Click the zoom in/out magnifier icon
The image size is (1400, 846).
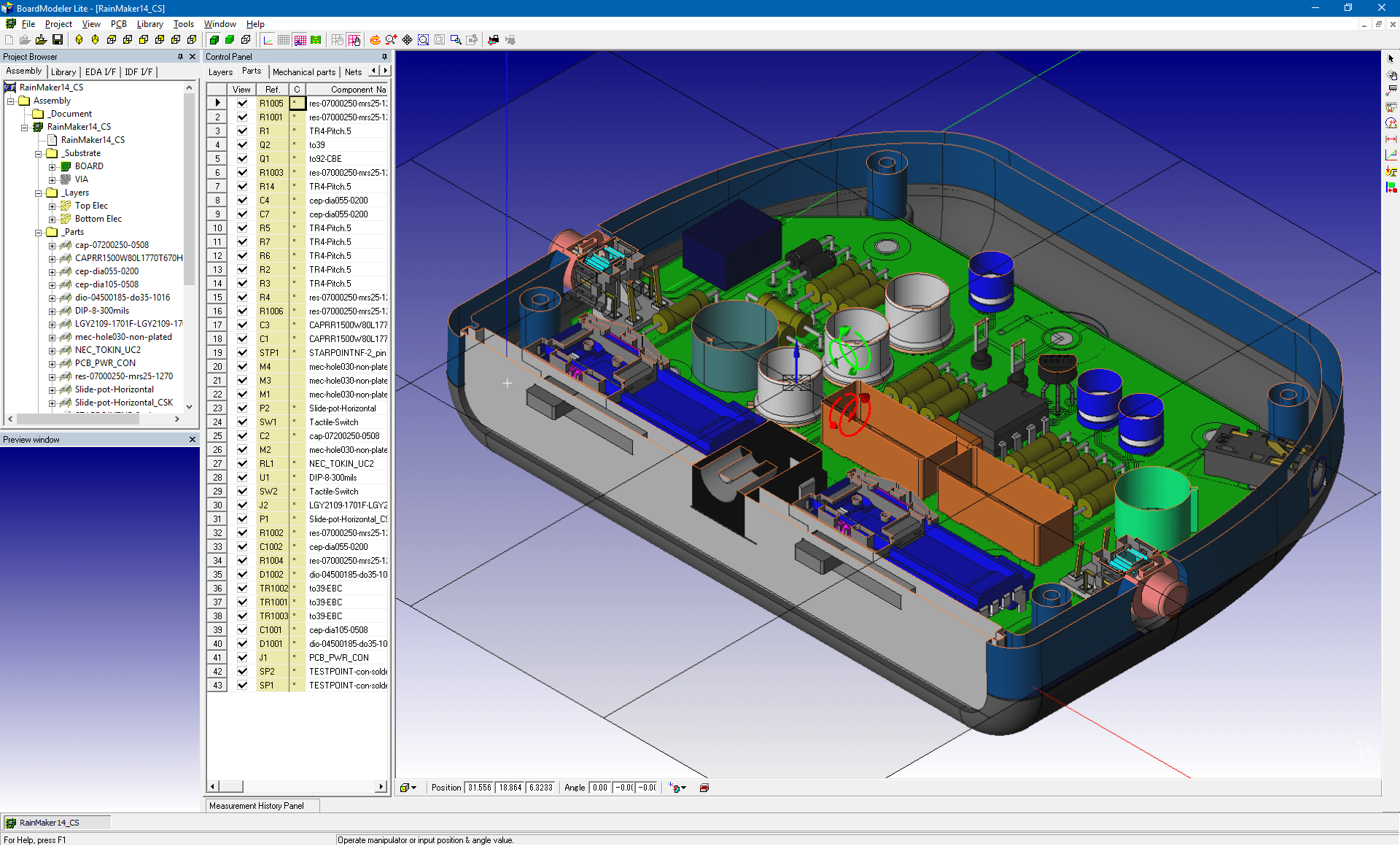coord(391,40)
